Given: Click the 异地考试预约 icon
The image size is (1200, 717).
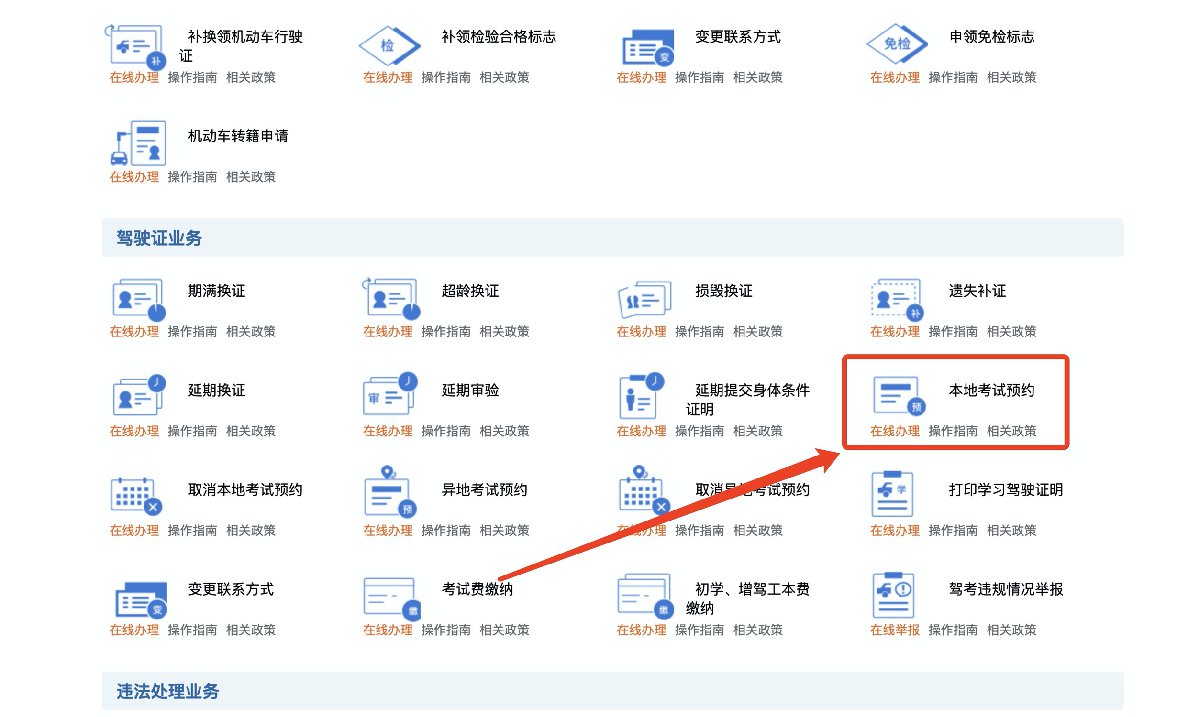Looking at the screenshot, I should pyautogui.click(x=390, y=492).
